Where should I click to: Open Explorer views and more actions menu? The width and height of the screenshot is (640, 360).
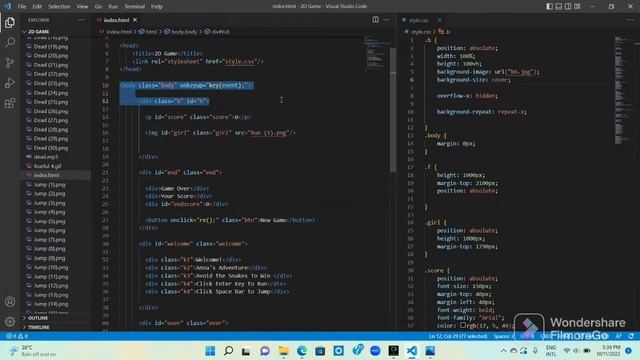[81, 20]
